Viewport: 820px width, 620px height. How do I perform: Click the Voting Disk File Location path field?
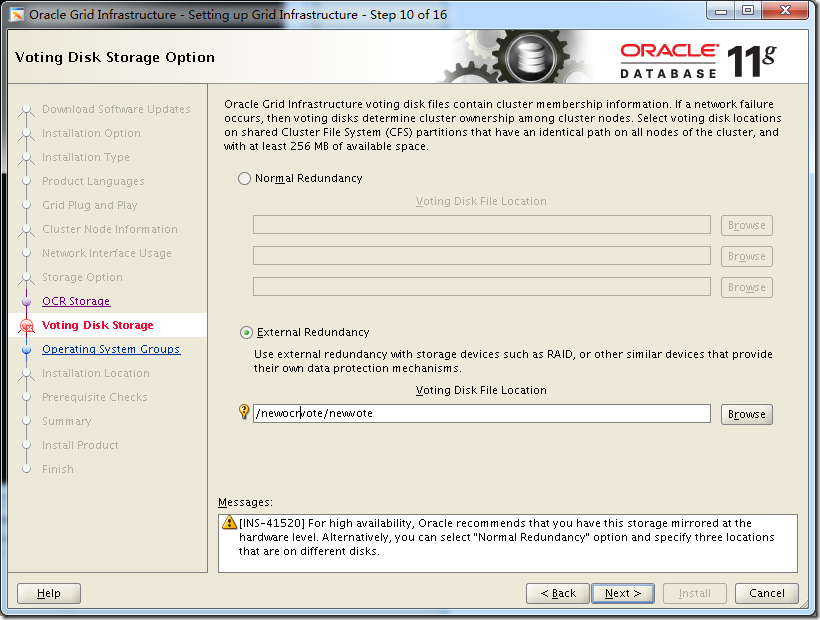point(482,414)
